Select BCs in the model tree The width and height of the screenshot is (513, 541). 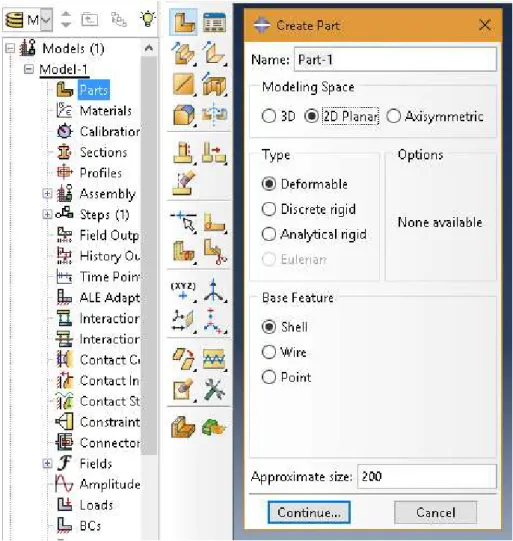(90, 526)
